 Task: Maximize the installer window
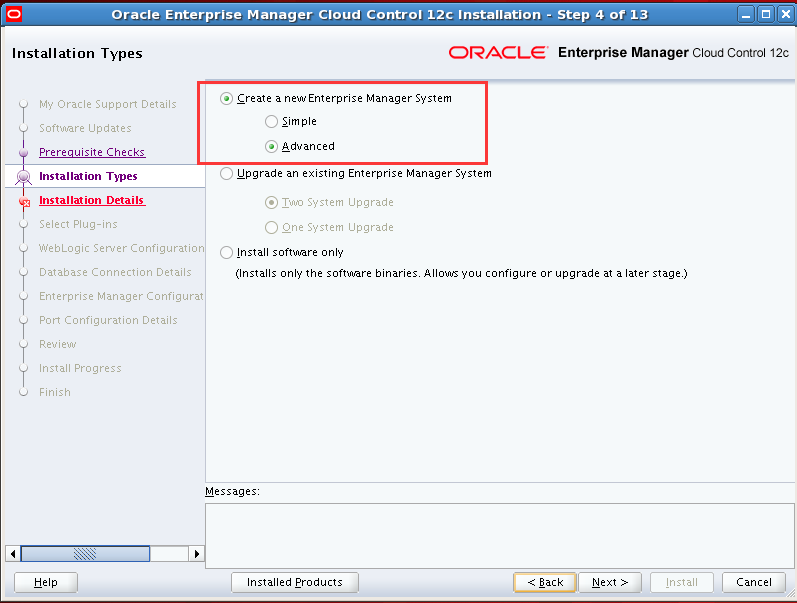point(766,14)
